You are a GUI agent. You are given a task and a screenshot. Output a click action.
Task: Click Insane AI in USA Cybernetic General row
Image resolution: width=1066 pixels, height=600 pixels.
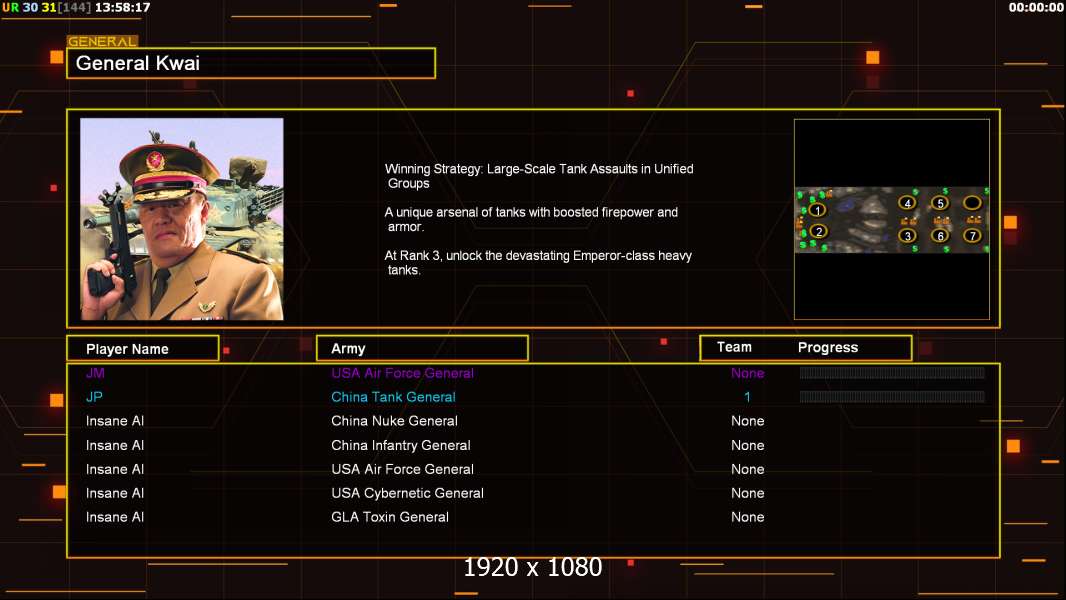[x=115, y=493]
